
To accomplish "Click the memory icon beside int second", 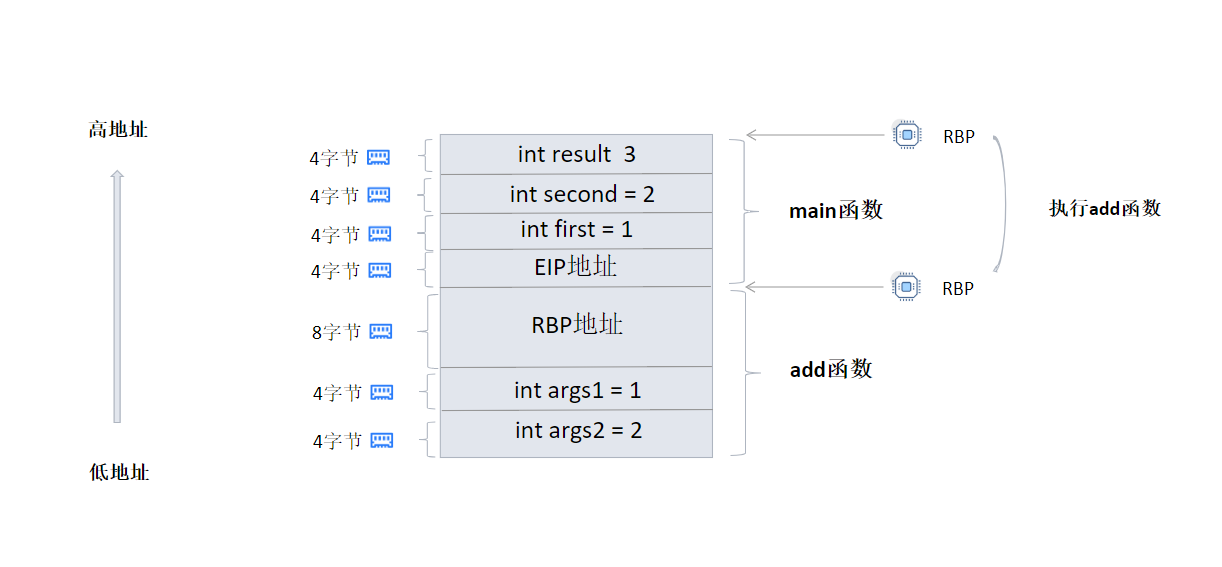I will pyautogui.click(x=378, y=195).
